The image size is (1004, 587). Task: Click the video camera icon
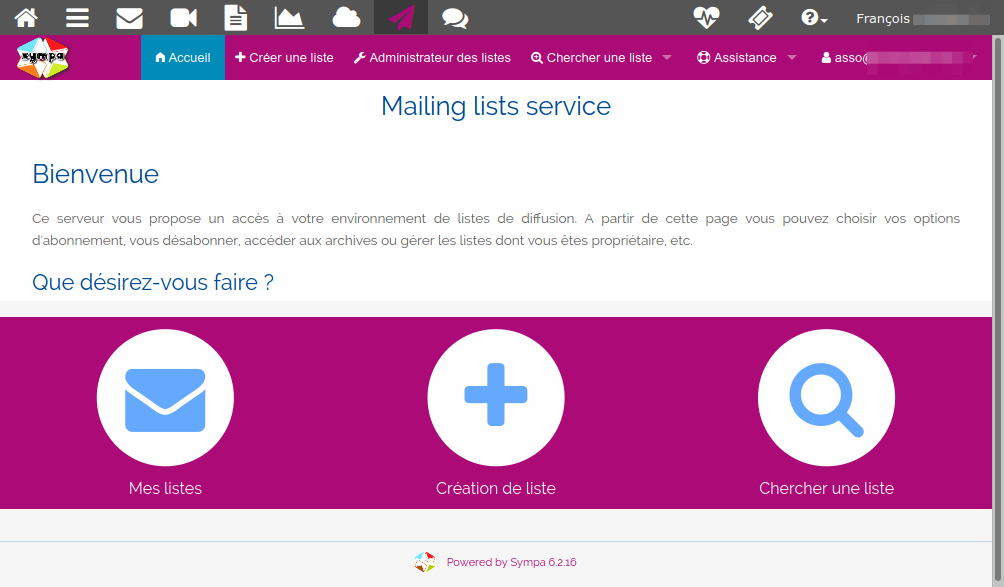click(x=183, y=18)
